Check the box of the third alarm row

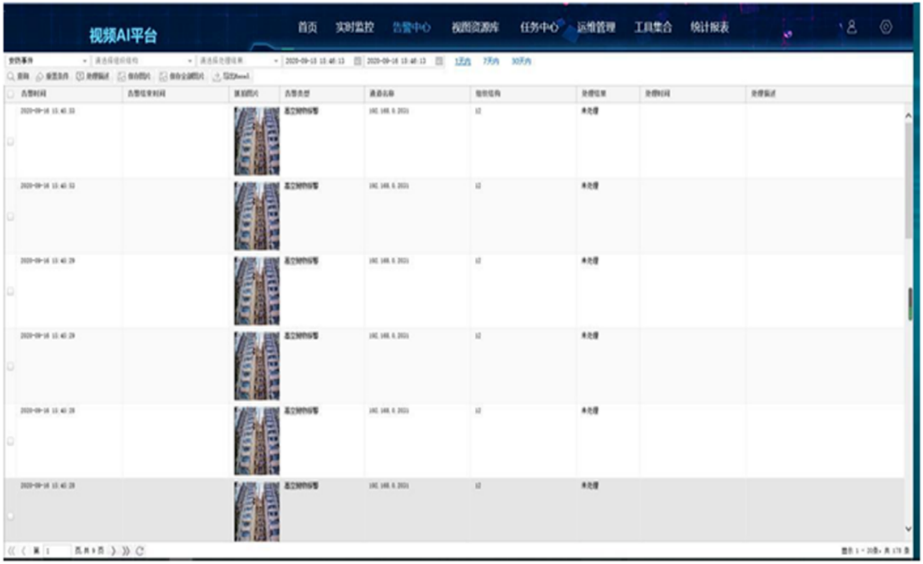[x=10, y=291]
